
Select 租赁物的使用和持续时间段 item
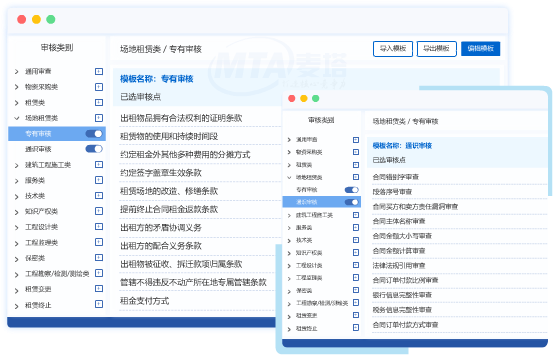(169, 136)
